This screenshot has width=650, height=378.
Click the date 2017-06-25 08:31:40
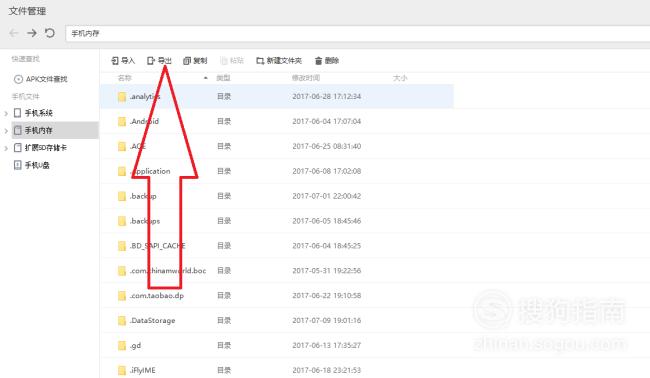click(x=327, y=146)
